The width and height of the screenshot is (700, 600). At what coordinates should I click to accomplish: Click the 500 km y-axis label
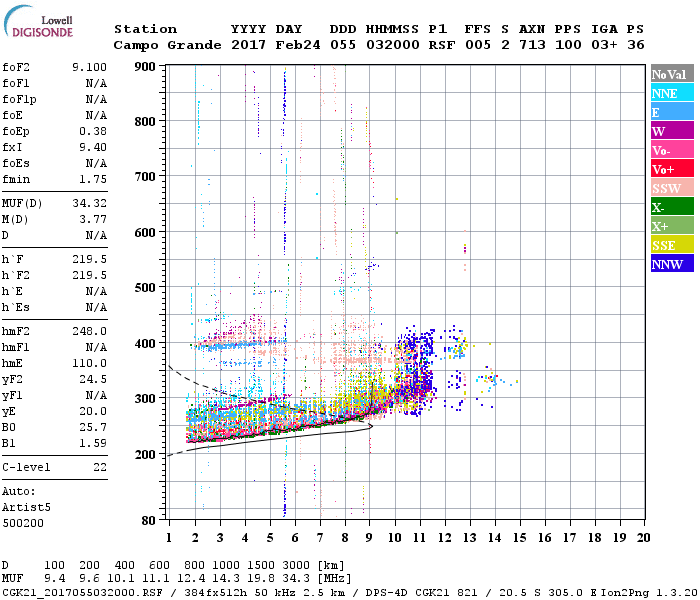pos(145,288)
